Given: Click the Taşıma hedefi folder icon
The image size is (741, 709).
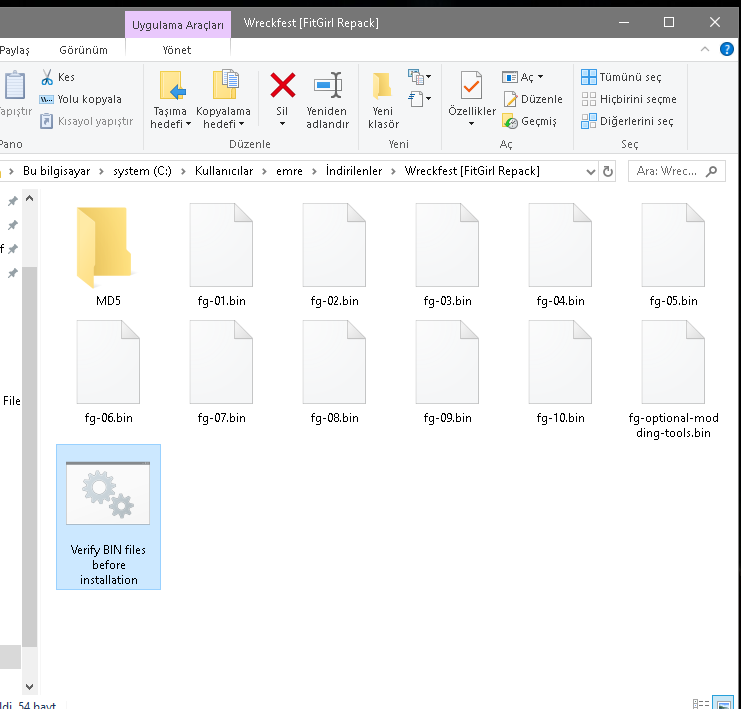Looking at the screenshot, I should pos(172,85).
